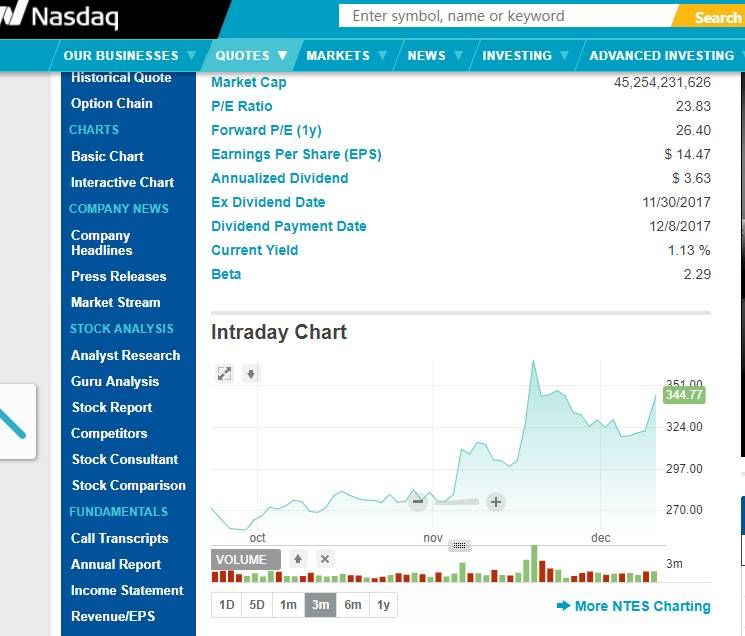
Task: Click the symbol search input field
Action: pyautogui.click(x=508, y=16)
